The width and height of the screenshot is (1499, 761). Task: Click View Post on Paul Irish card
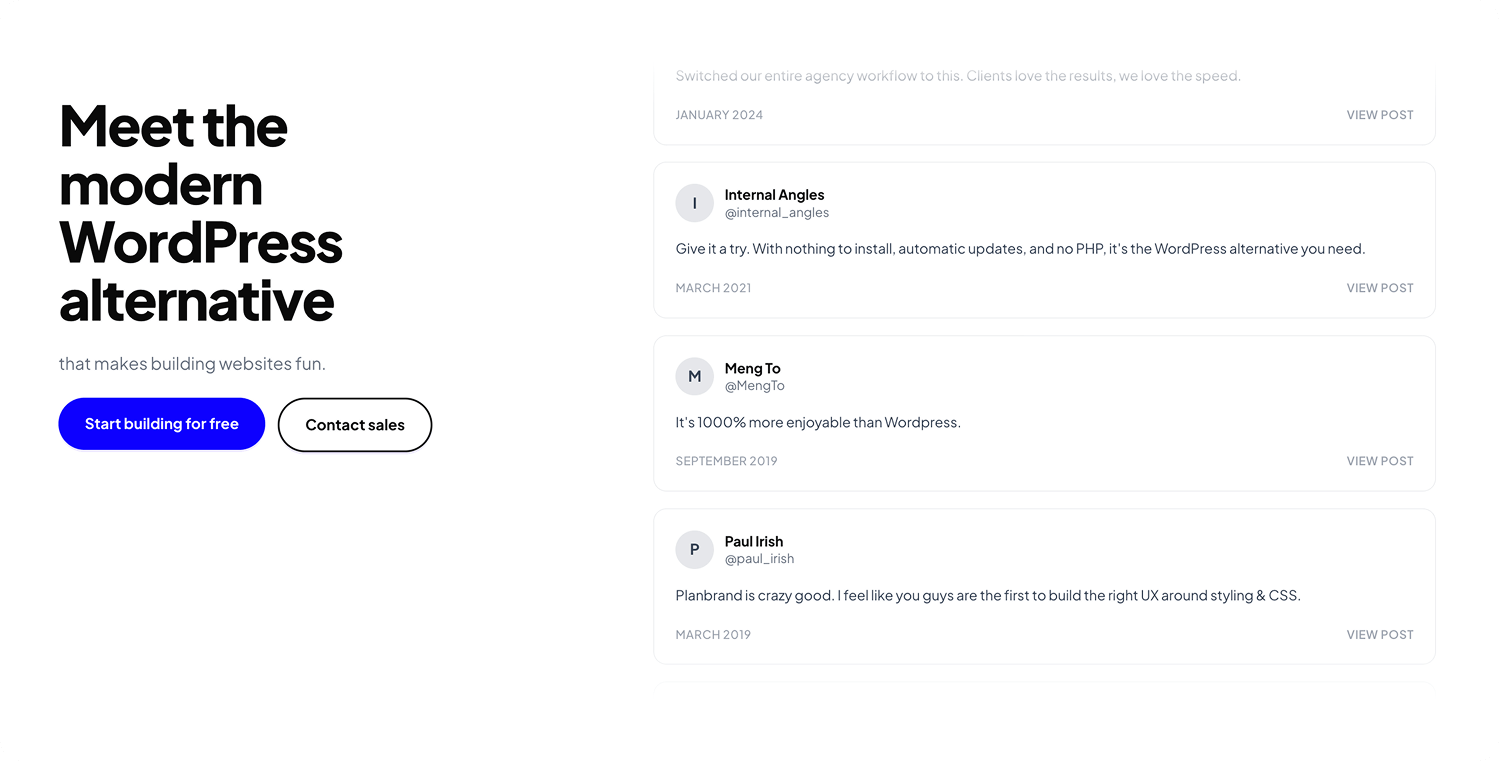click(x=1379, y=635)
